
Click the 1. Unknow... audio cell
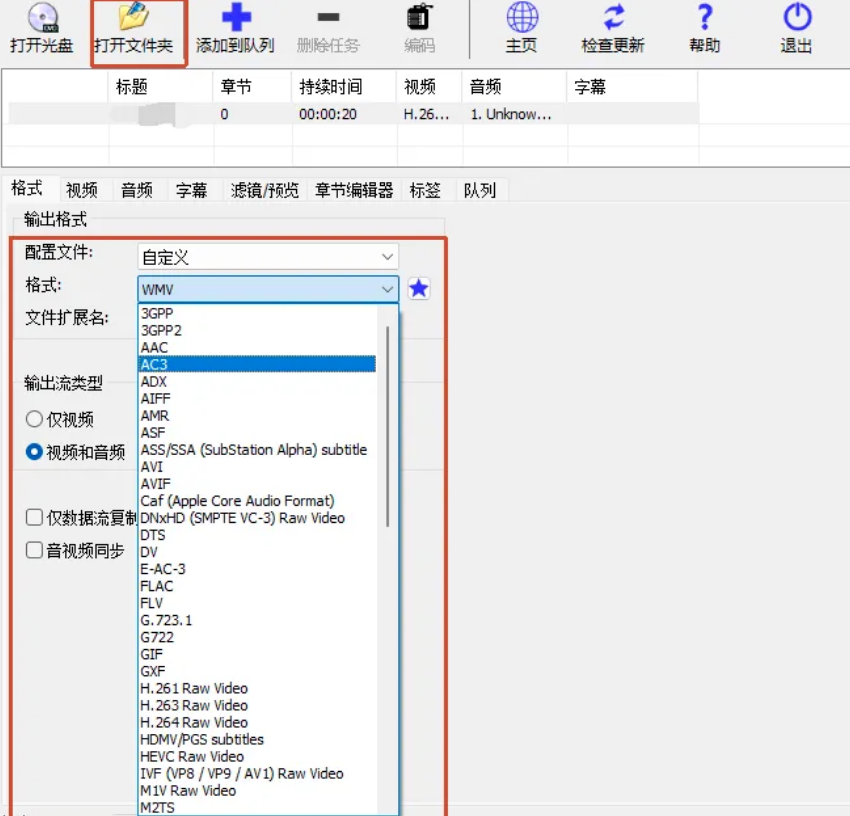click(511, 114)
